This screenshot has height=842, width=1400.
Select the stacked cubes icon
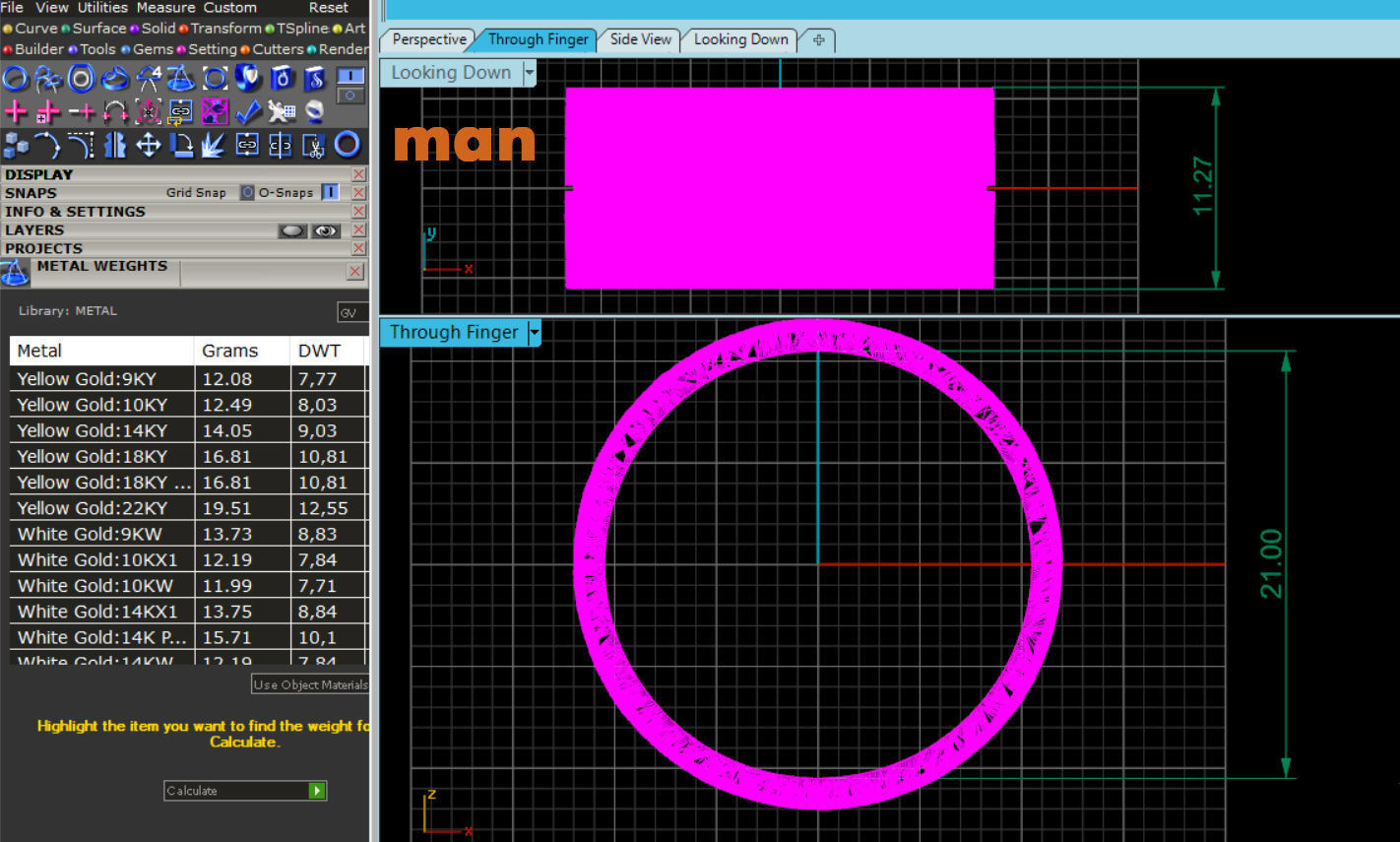[16, 146]
